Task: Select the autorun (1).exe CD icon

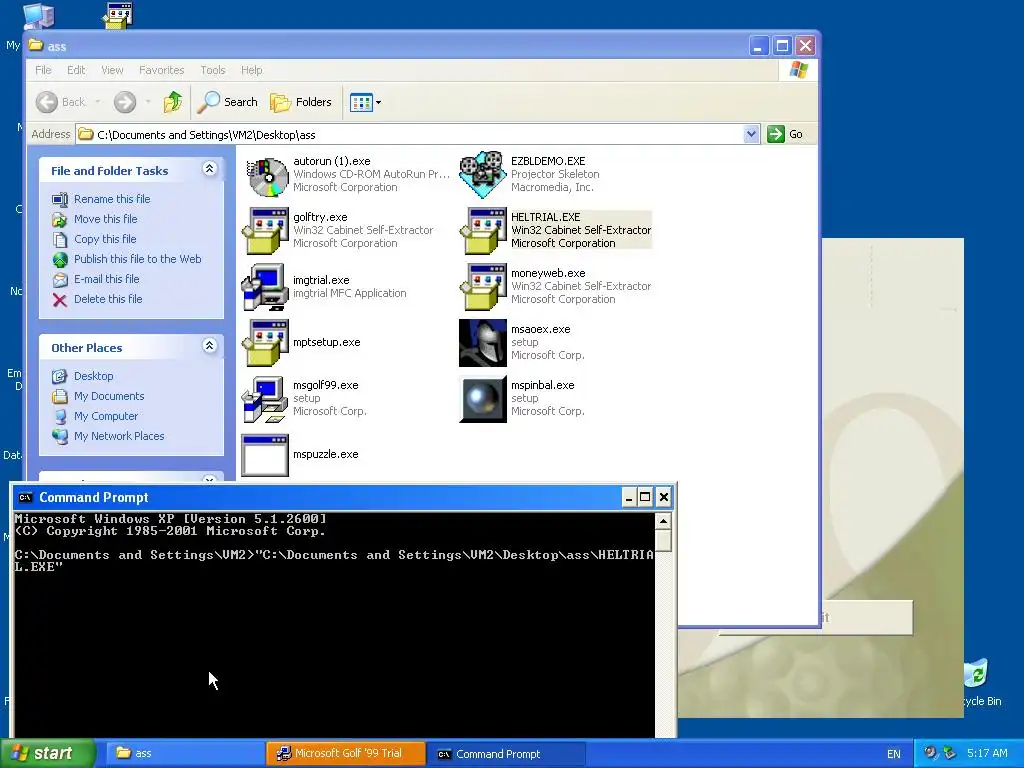Action: coord(268,175)
